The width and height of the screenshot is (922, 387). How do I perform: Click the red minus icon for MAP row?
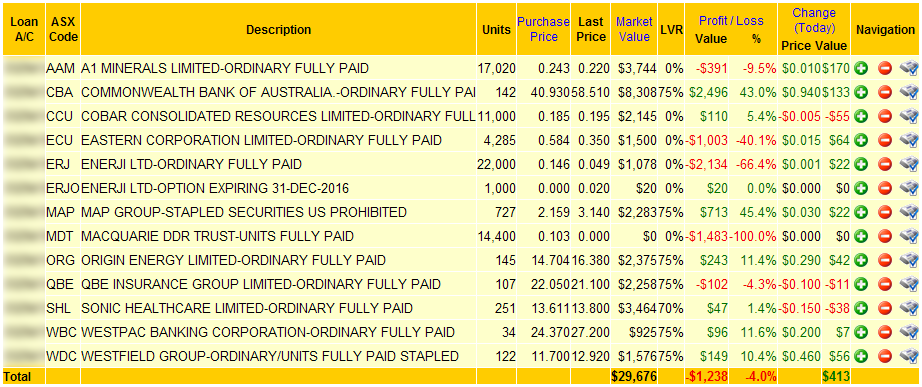(885, 212)
